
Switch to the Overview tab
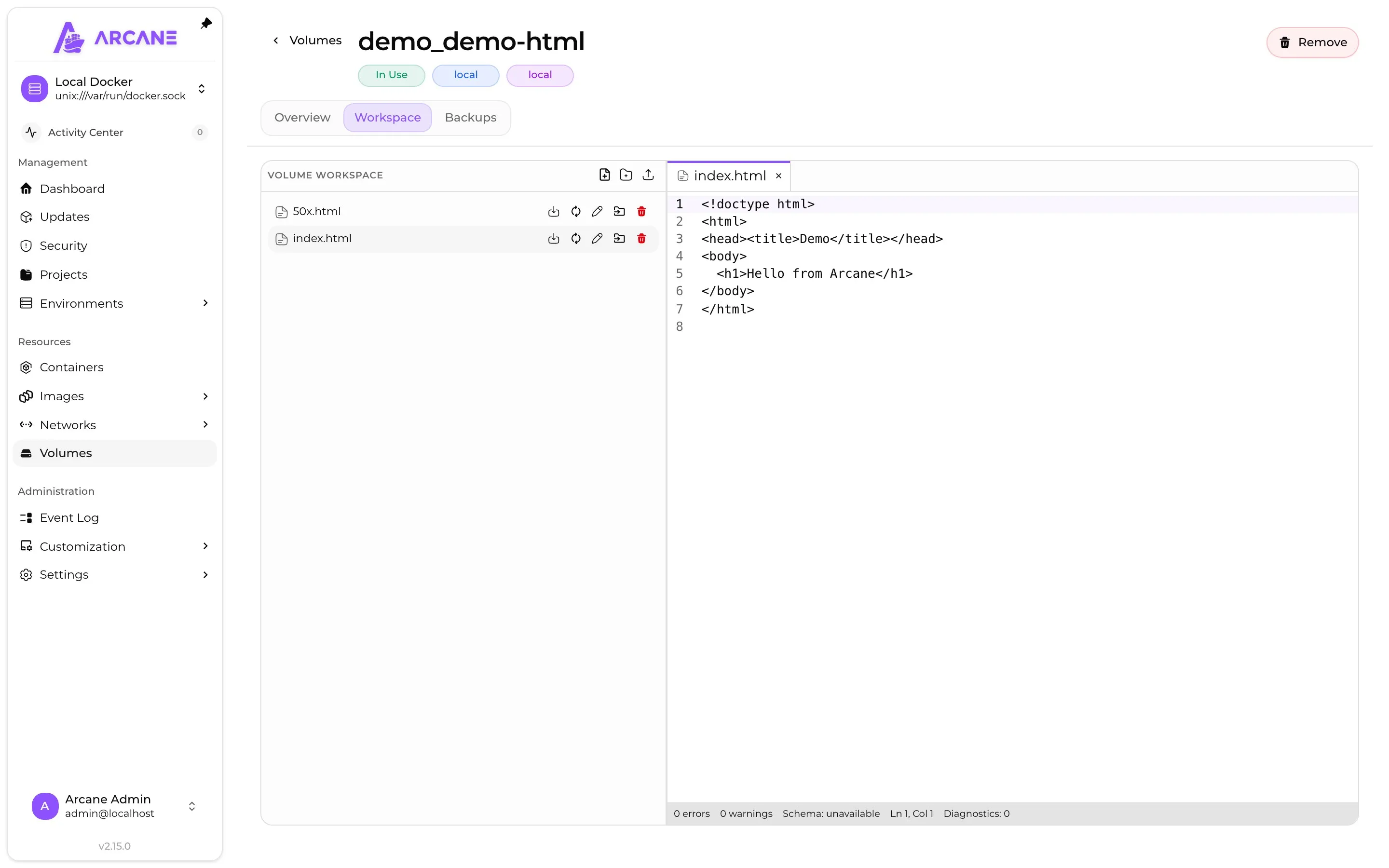coord(302,118)
